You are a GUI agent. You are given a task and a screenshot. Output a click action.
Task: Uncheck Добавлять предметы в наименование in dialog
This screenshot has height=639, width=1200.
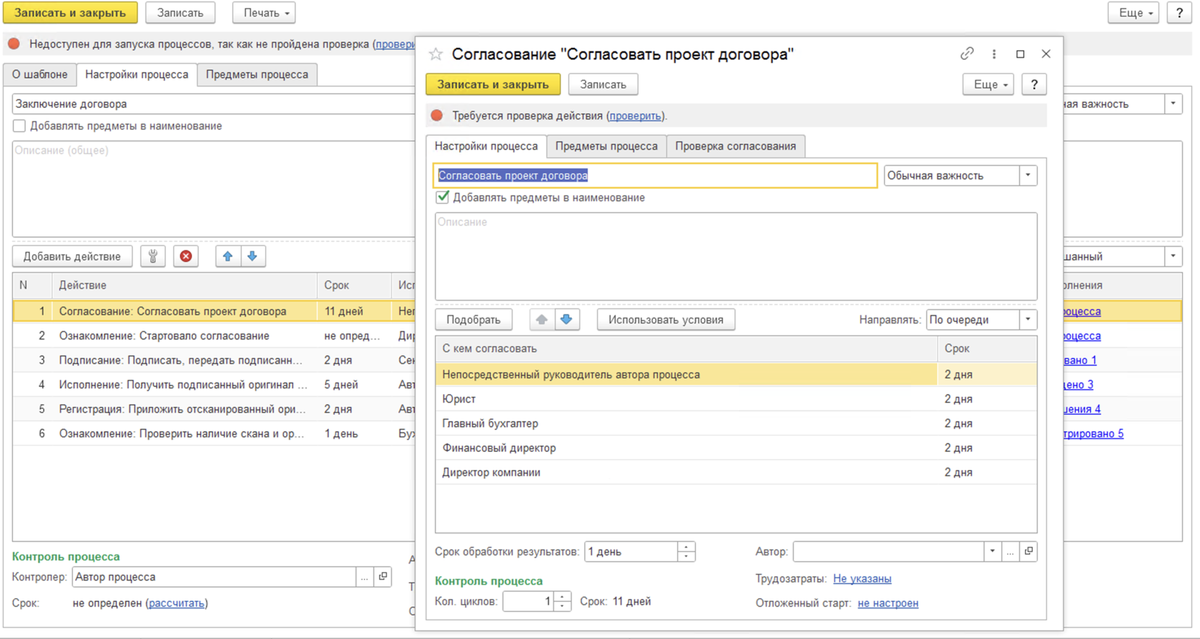coord(443,197)
